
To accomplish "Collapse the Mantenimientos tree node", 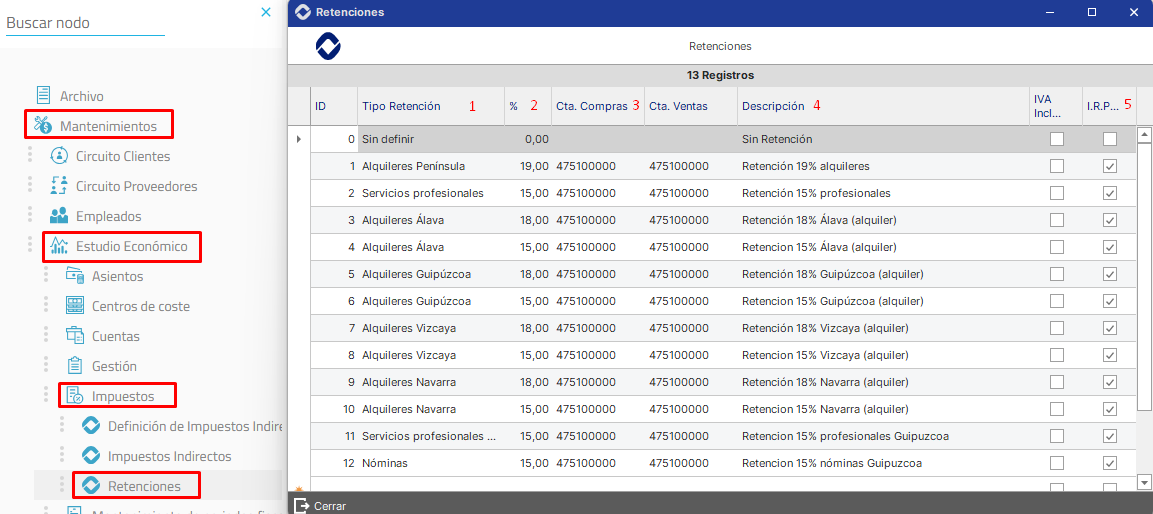I will [108, 126].
